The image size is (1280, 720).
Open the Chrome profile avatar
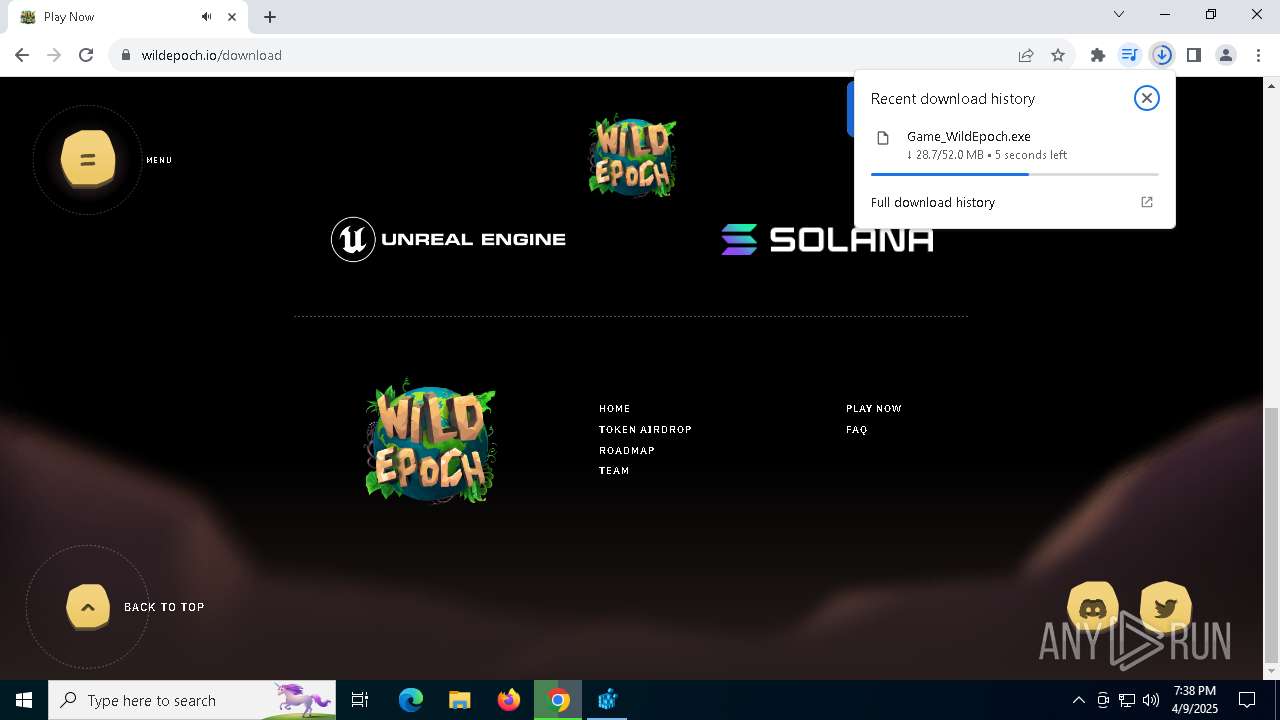[x=1226, y=55]
